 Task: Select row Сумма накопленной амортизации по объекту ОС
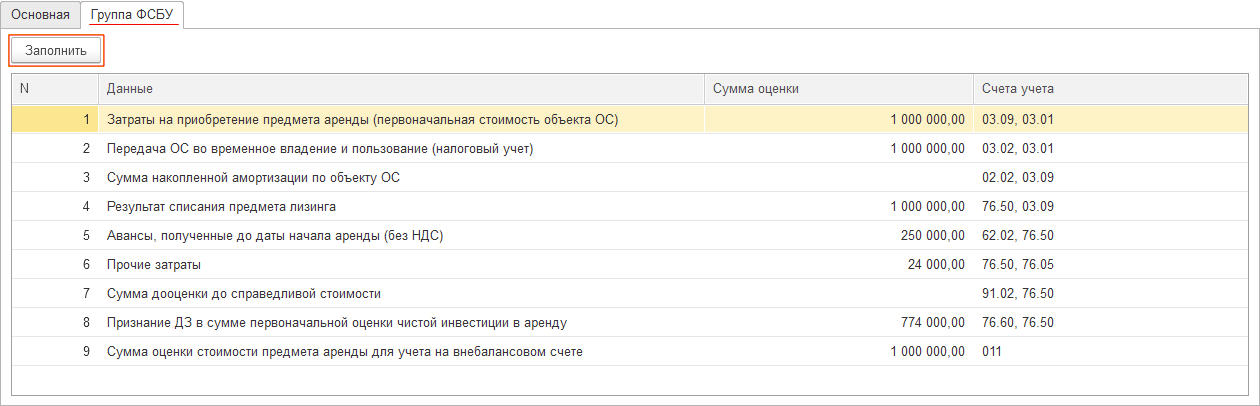click(254, 178)
